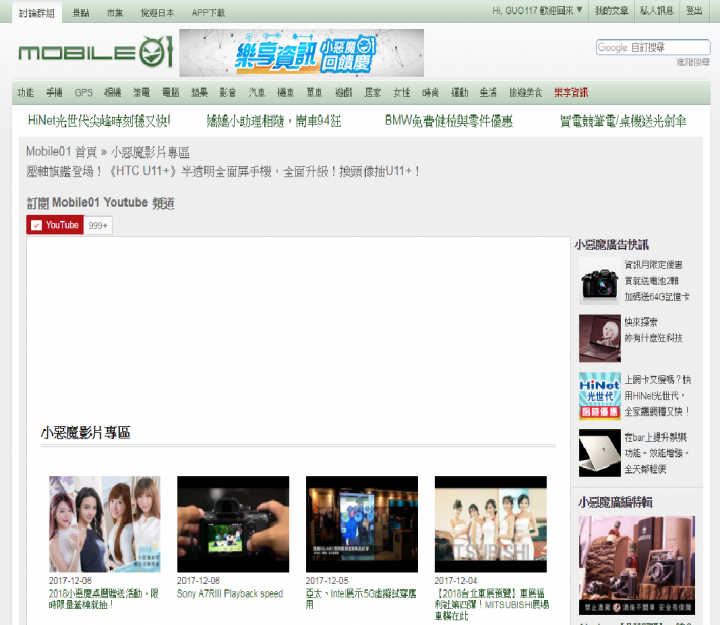Open the 居家 menu
Screen dimensions: 720x625
(372, 93)
